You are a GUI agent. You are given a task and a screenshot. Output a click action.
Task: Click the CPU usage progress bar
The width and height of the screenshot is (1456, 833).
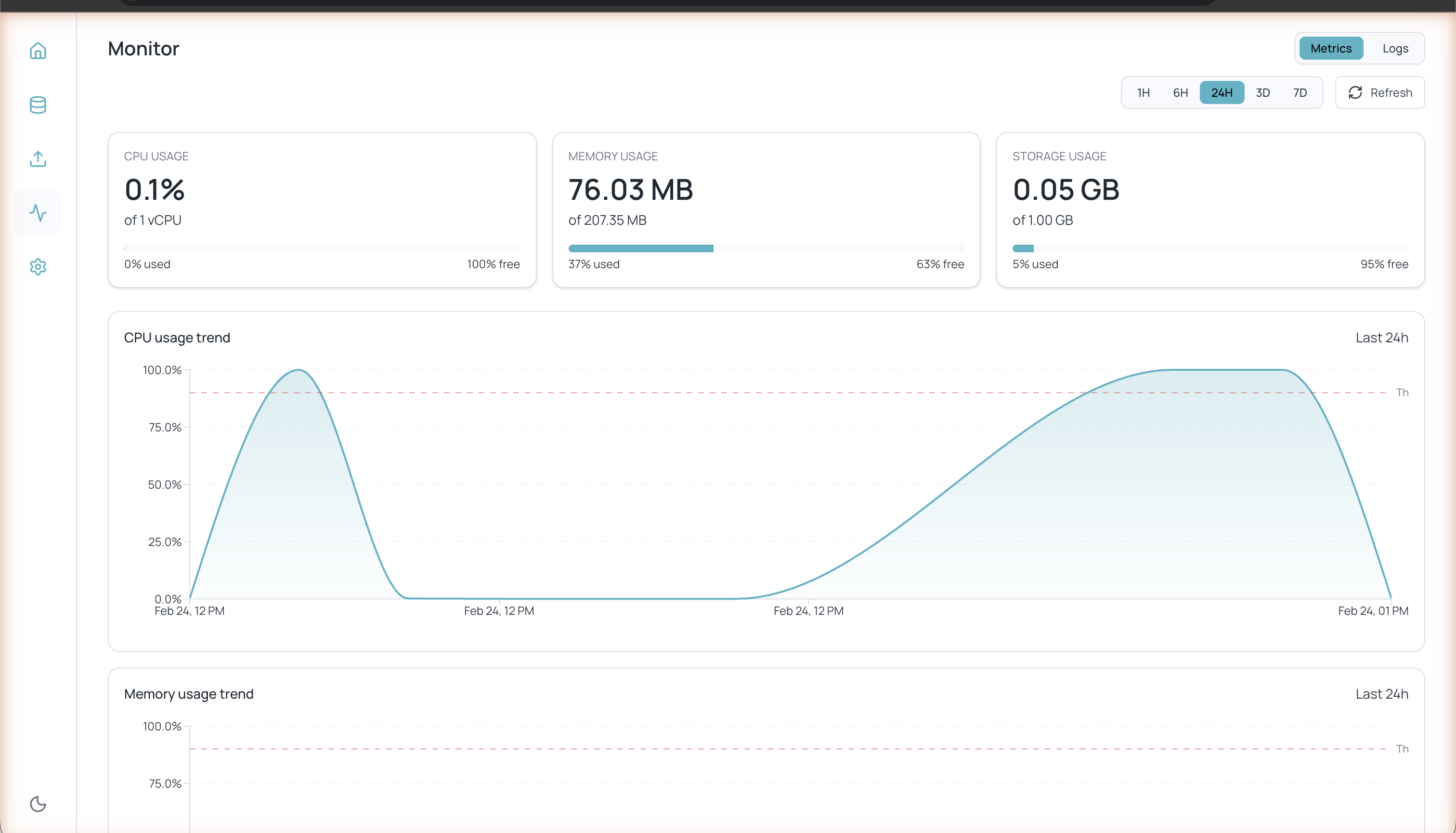click(322, 247)
